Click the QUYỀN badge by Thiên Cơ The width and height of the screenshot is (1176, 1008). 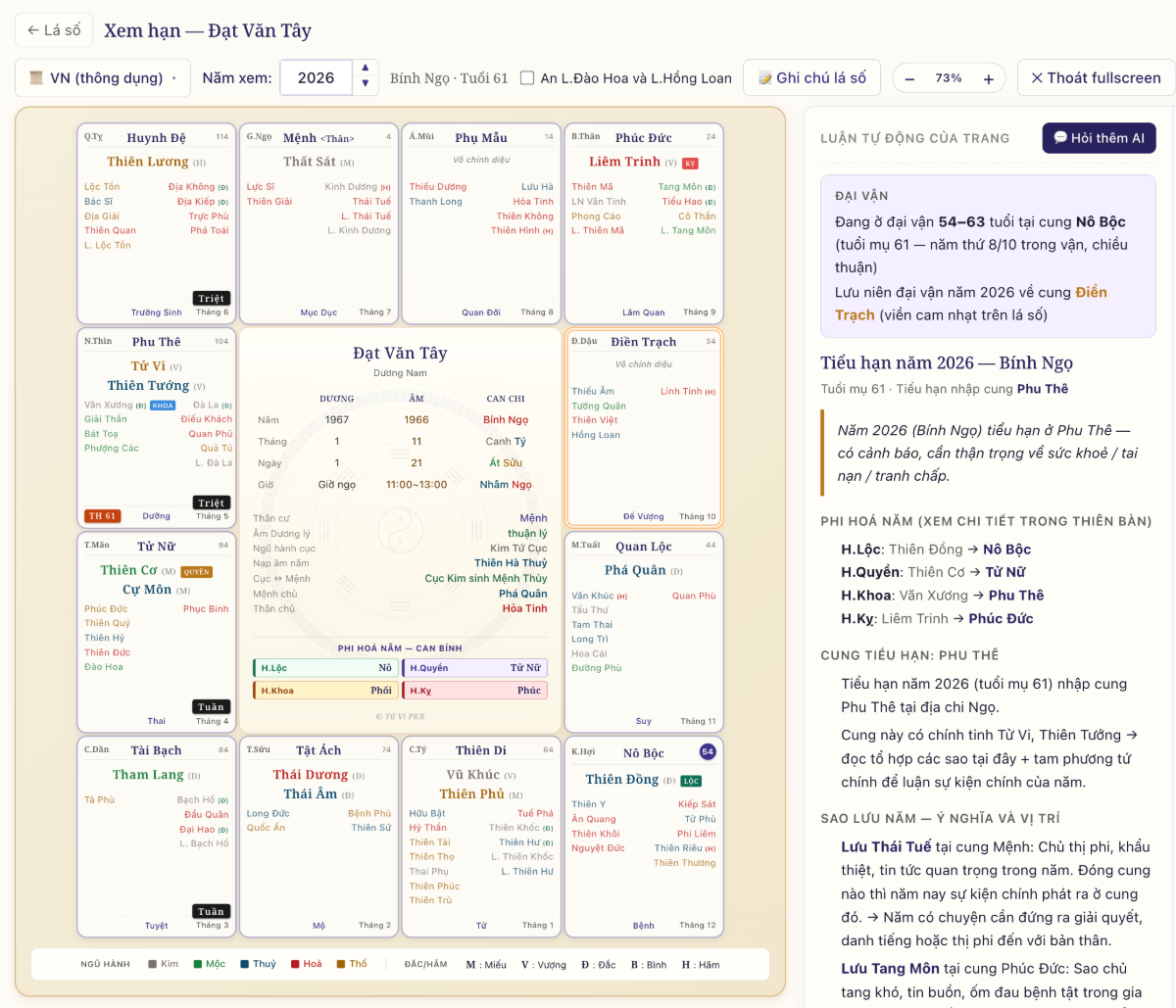coord(197,572)
